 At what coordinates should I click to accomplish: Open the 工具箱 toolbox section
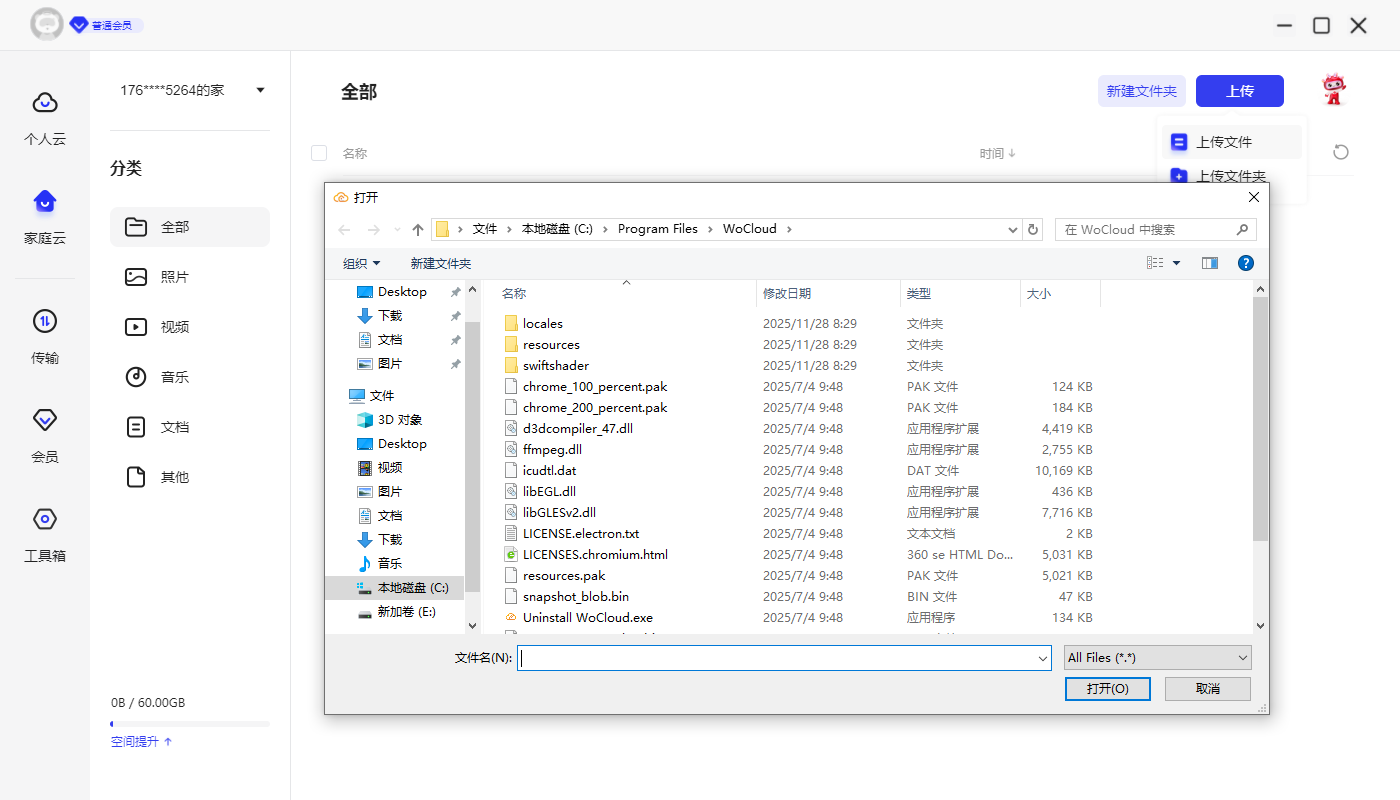[x=44, y=533]
